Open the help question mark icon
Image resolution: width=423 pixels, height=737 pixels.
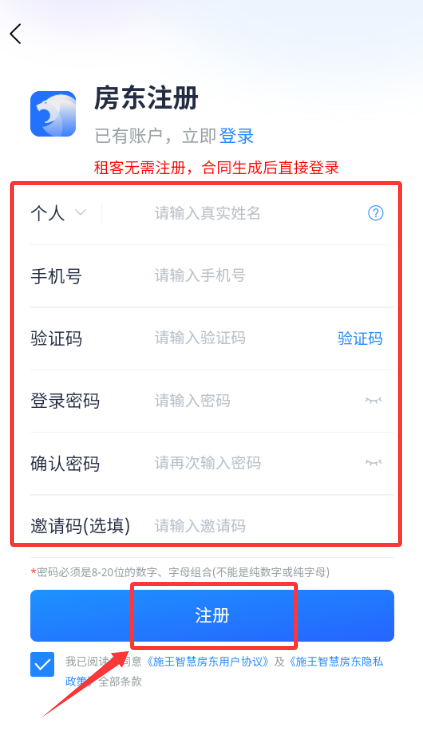[x=375, y=213]
